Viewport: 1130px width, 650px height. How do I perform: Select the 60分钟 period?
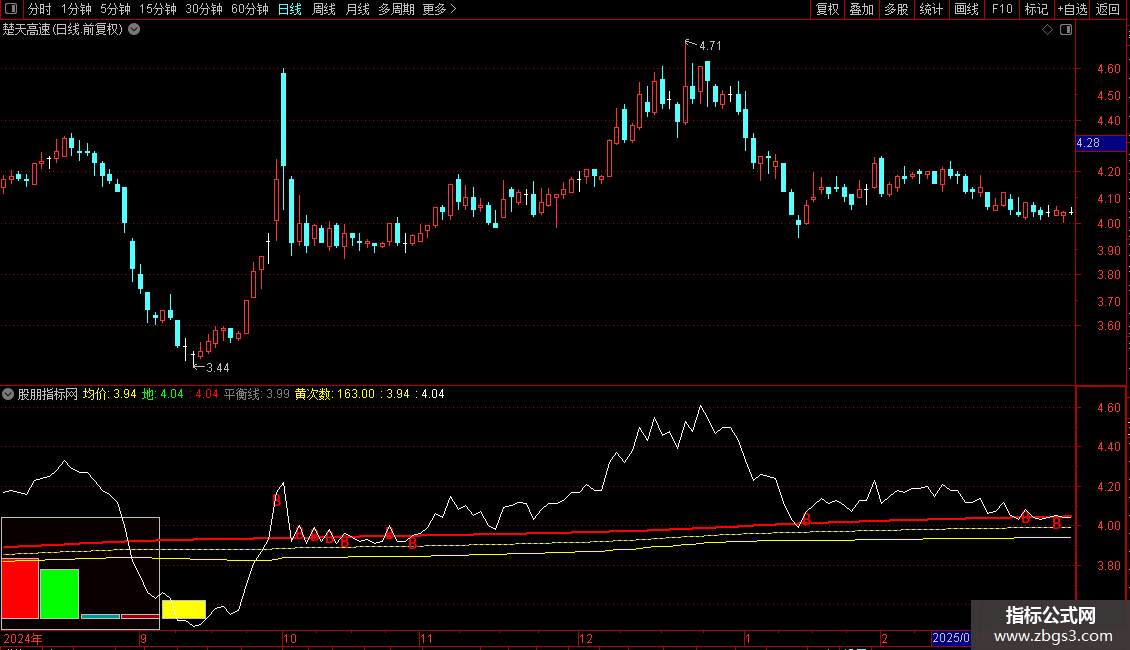250,9
